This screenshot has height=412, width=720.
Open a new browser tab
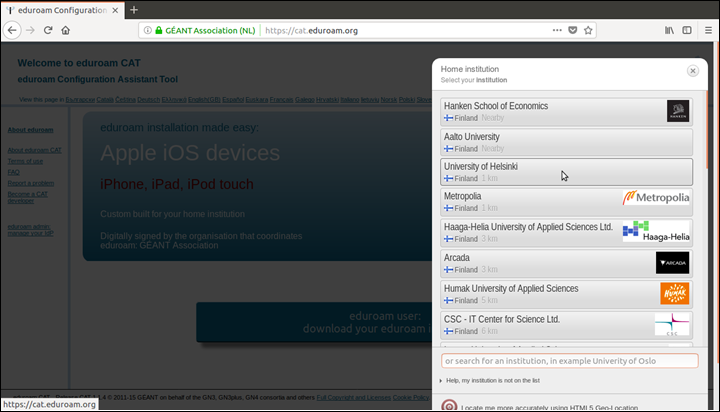point(134,10)
